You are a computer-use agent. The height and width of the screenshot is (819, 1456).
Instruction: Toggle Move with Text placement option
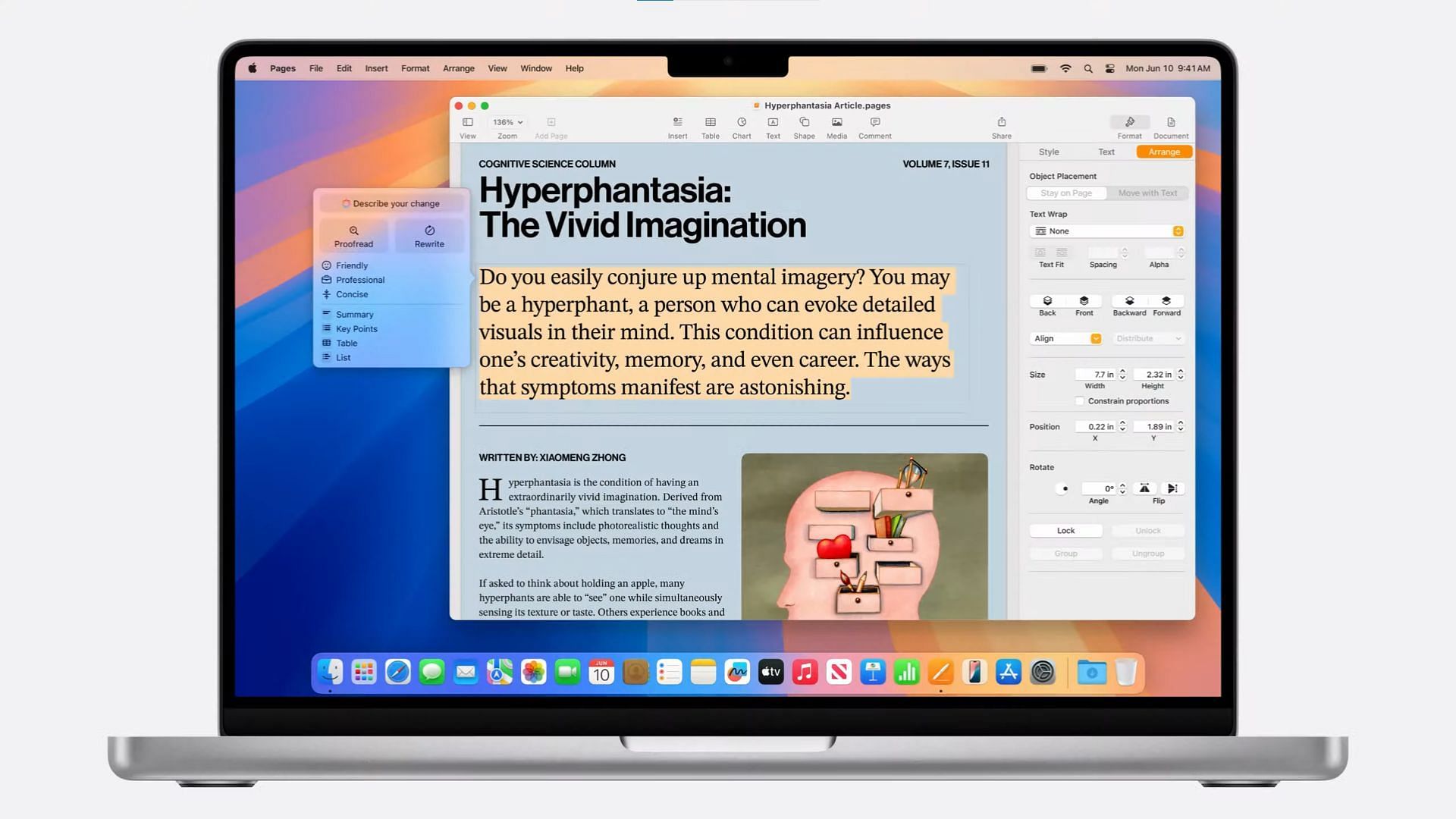coord(1147,192)
